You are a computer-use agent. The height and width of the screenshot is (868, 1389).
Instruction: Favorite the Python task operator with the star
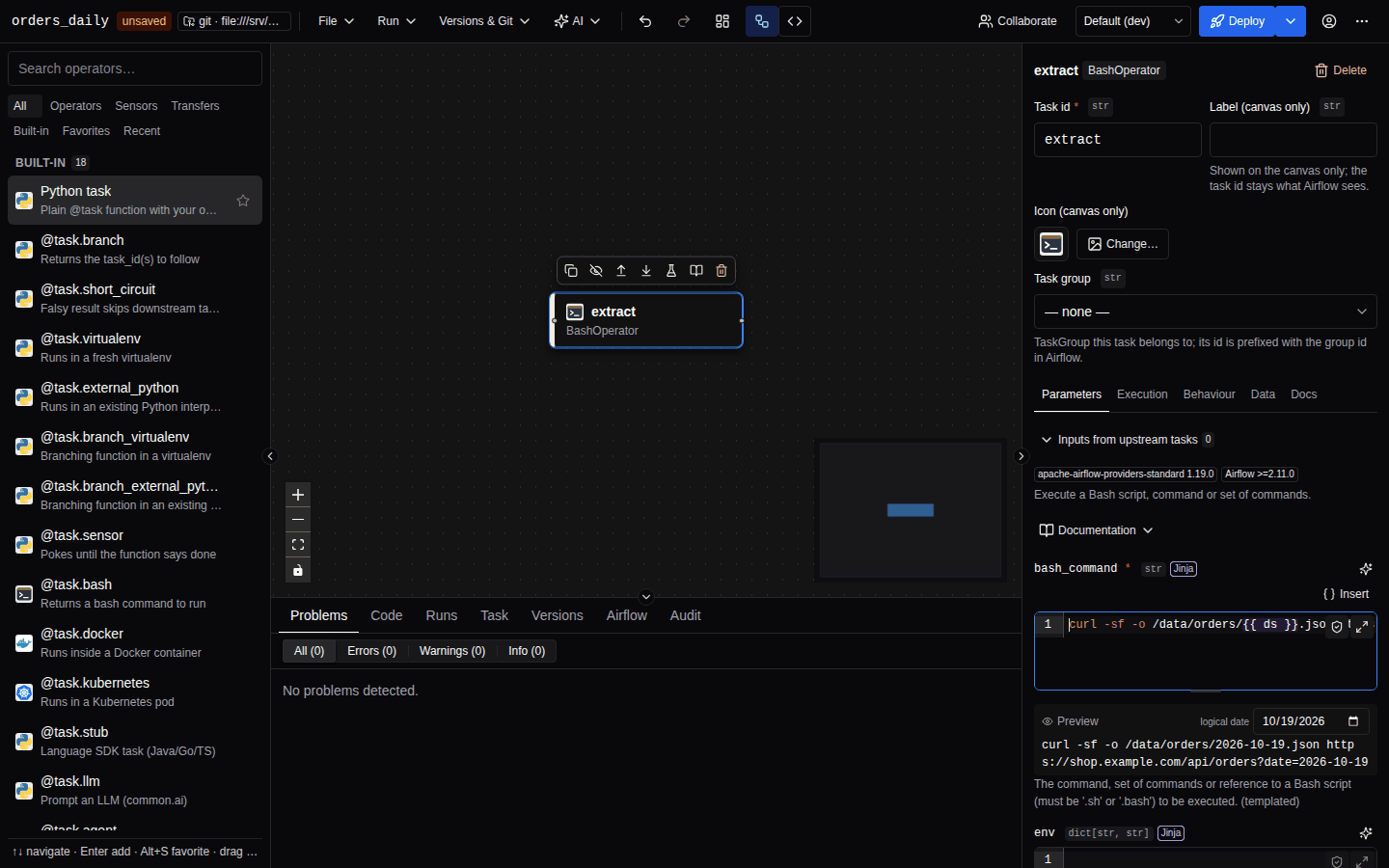point(243,201)
